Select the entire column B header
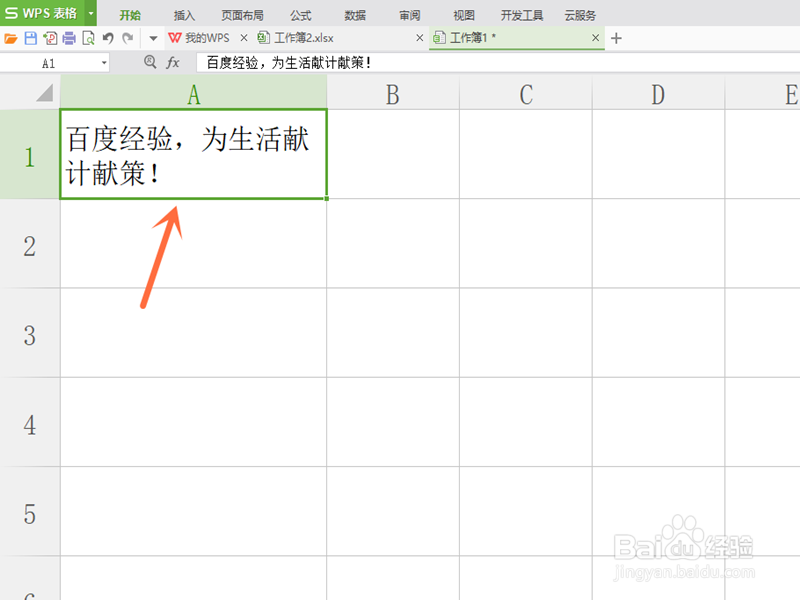800x600 pixels. (x=392, y=95)
